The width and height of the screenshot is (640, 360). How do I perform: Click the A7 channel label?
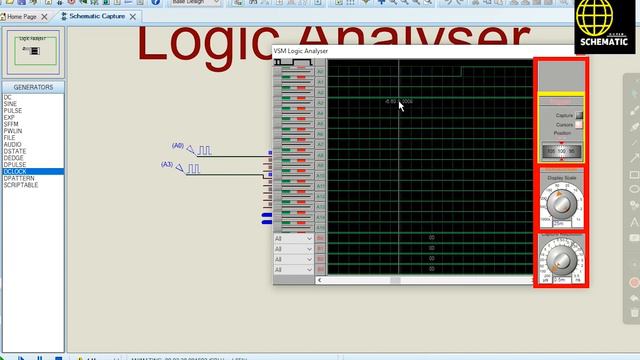click(320, 144)
